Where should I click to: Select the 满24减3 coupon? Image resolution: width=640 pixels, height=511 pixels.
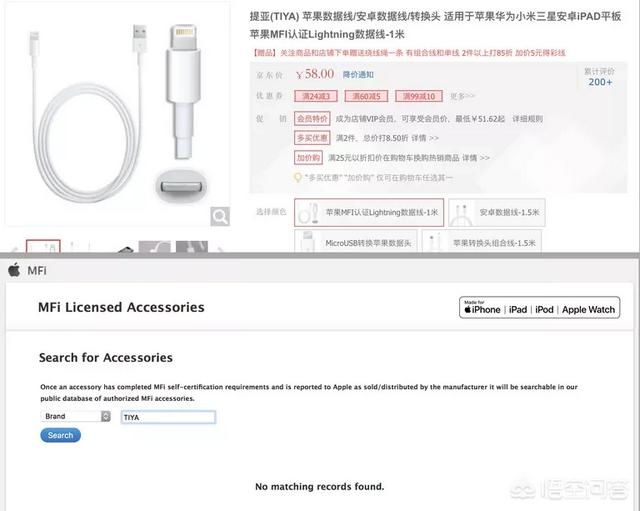316,96
